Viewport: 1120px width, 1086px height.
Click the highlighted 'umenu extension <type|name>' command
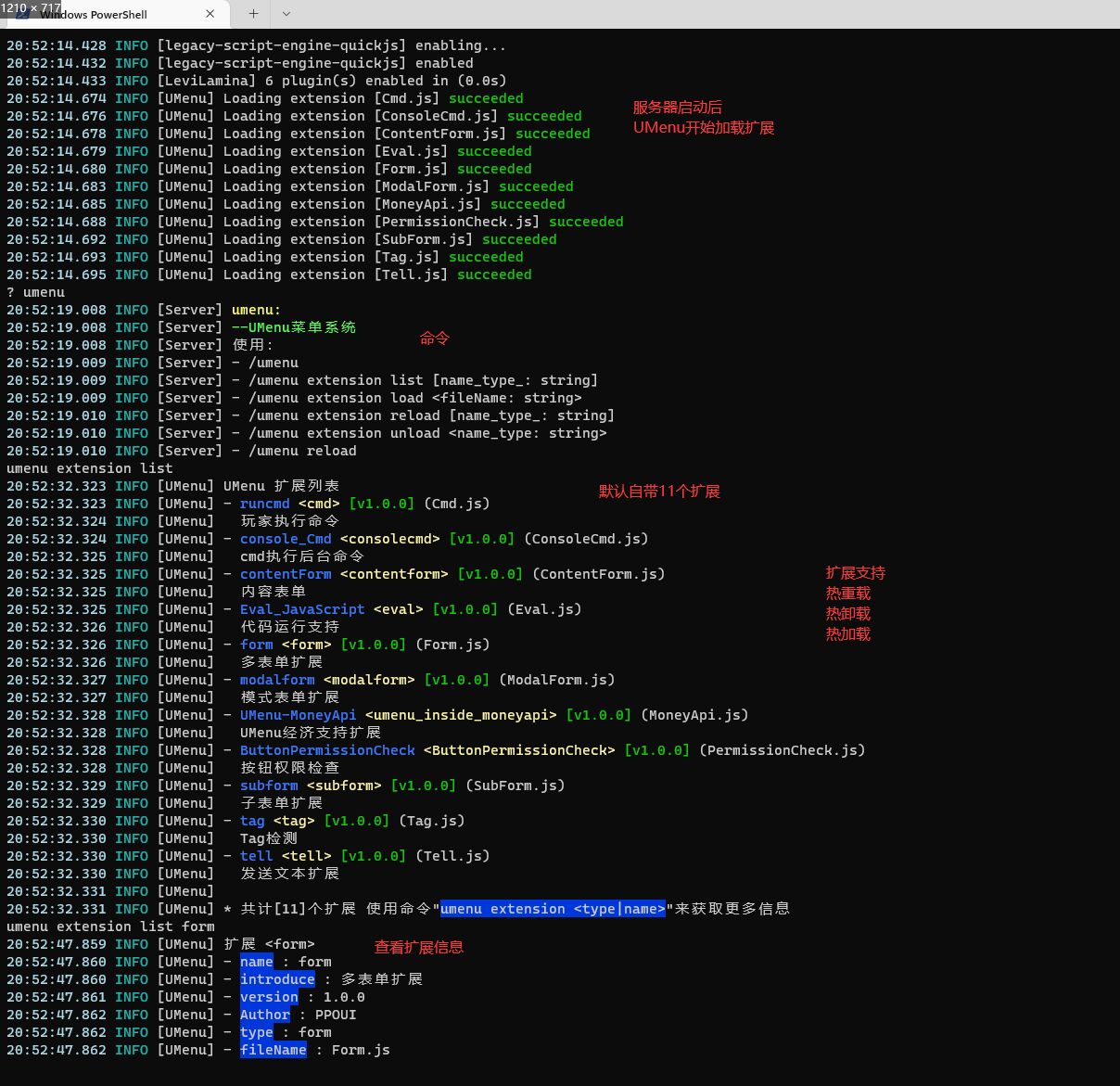[x=553, y=909]
